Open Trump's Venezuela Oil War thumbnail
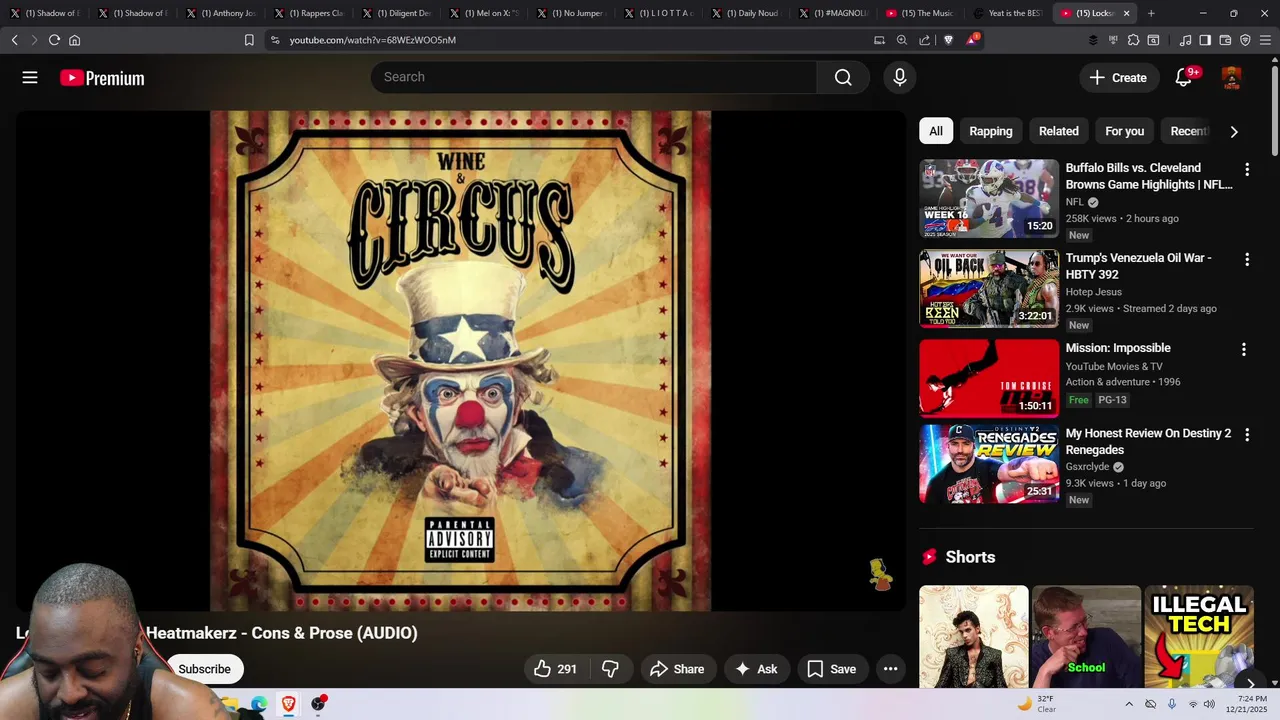Viewport: 1280px width, 720px height. click(989, 288)
